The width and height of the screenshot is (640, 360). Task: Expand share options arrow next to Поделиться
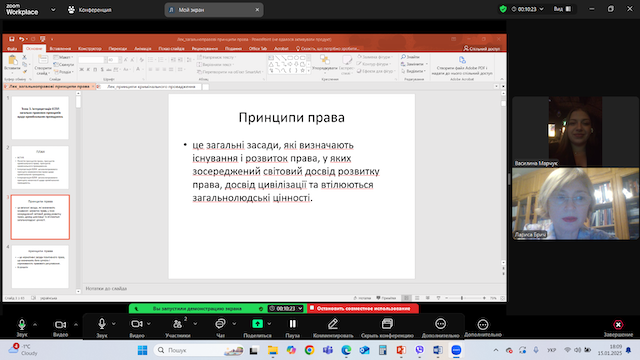coord(269,324)
